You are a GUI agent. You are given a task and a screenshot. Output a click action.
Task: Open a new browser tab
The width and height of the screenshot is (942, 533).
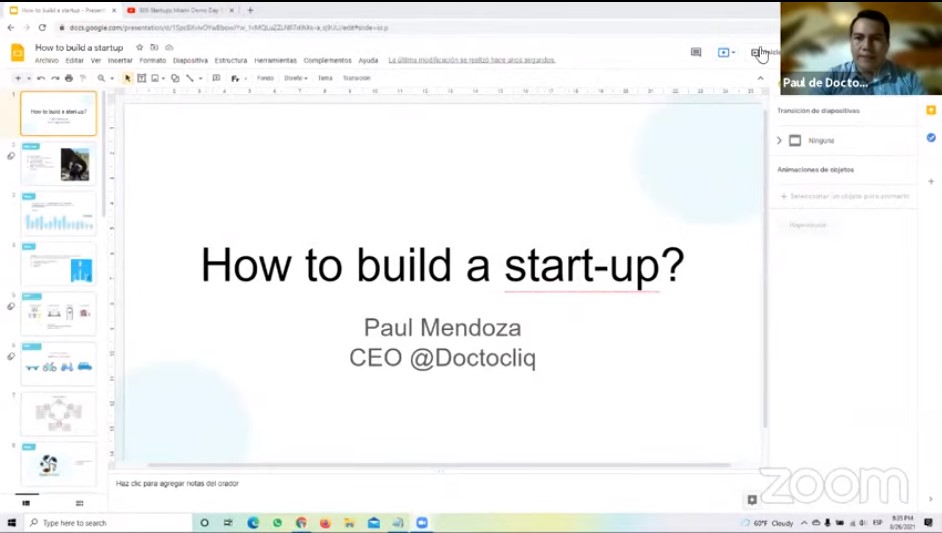251,10
